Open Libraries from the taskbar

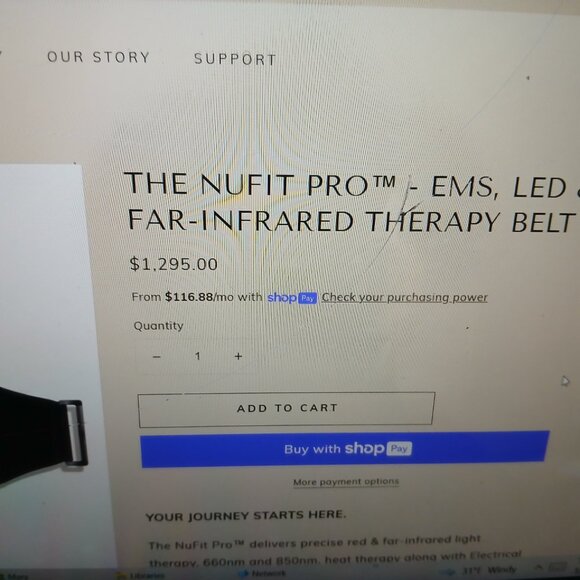click(x=141, y=575)
